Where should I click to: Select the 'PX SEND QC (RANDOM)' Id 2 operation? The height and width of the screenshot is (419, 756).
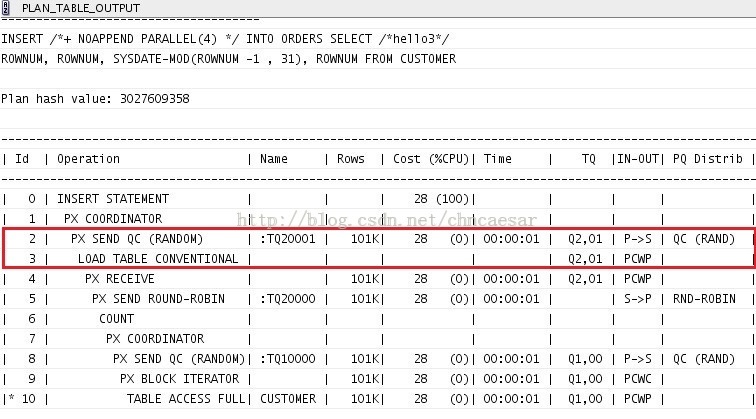point(137,239)
